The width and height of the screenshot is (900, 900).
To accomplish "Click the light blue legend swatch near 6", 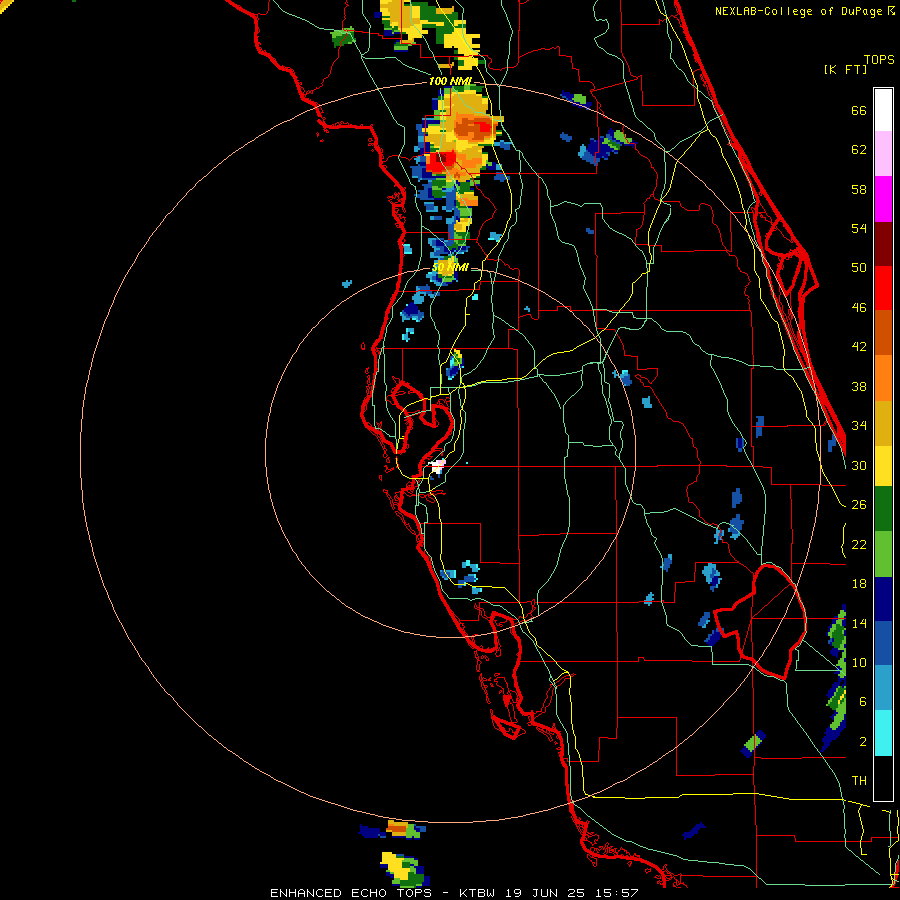I will click(x=883, y=688).
